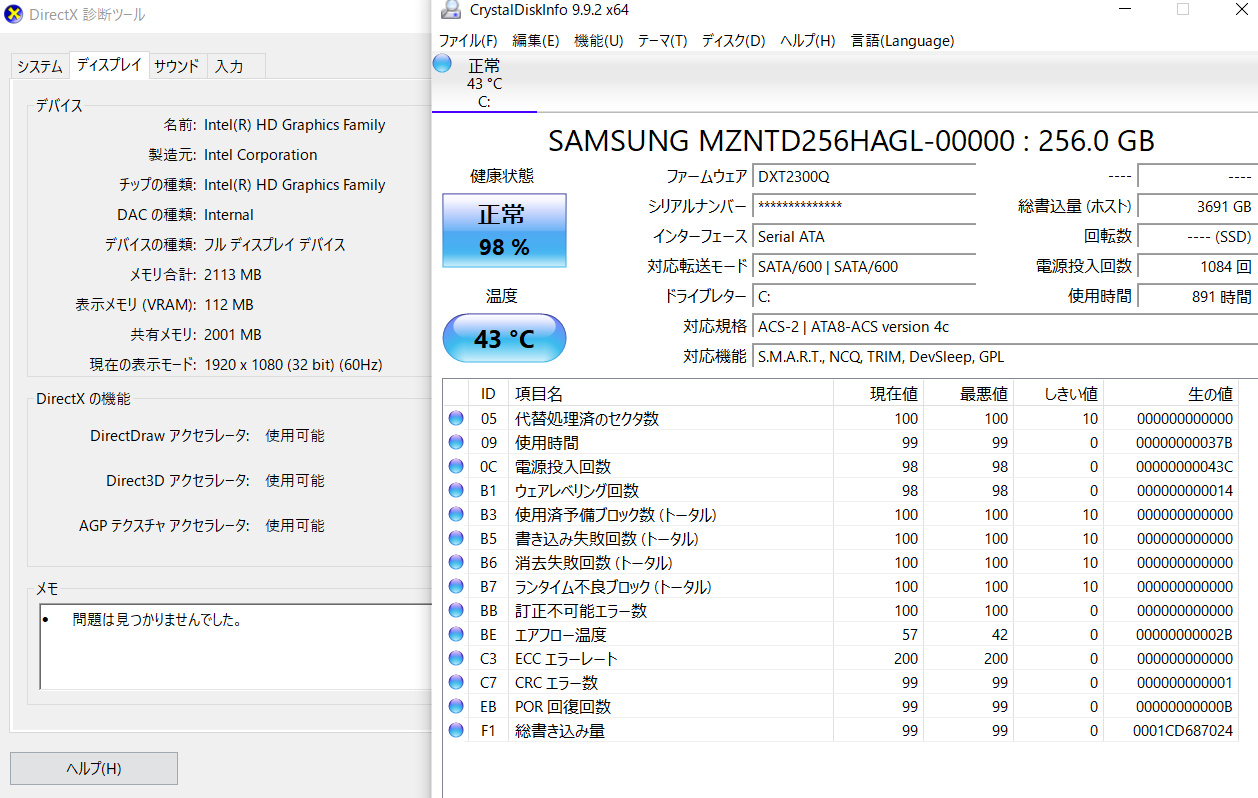The width and height of the screenshot is (1258, 798).
Task: Click the 最悪値 column header
Action: [968, 394]
